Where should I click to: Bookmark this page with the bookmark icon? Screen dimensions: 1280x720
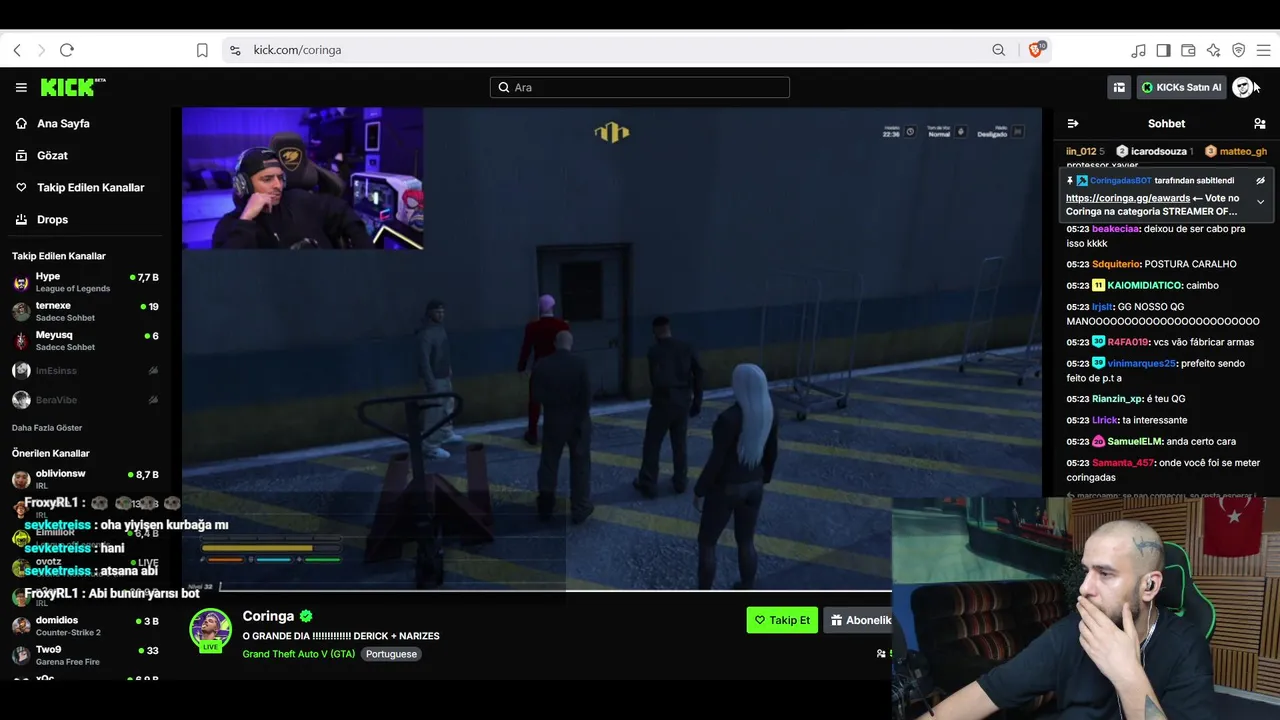202,50
